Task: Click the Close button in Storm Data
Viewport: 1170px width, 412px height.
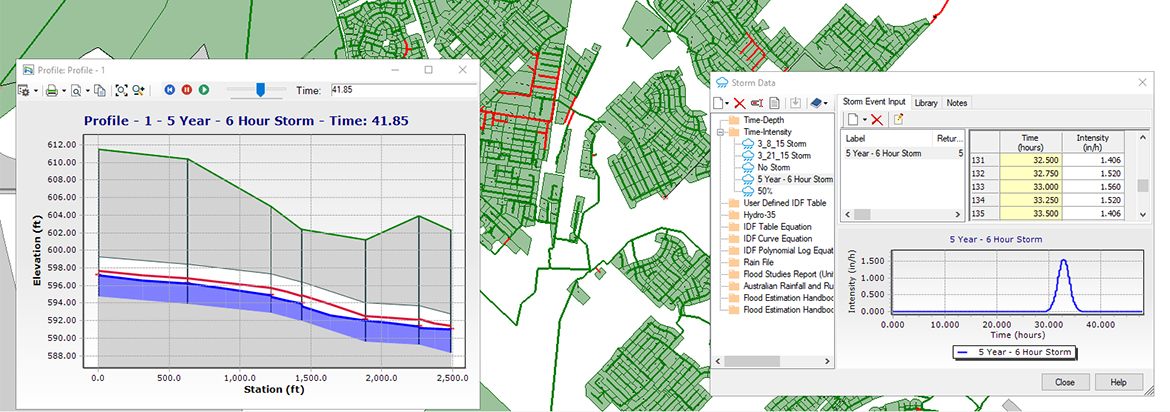Action: click(x=1064, y=382)
